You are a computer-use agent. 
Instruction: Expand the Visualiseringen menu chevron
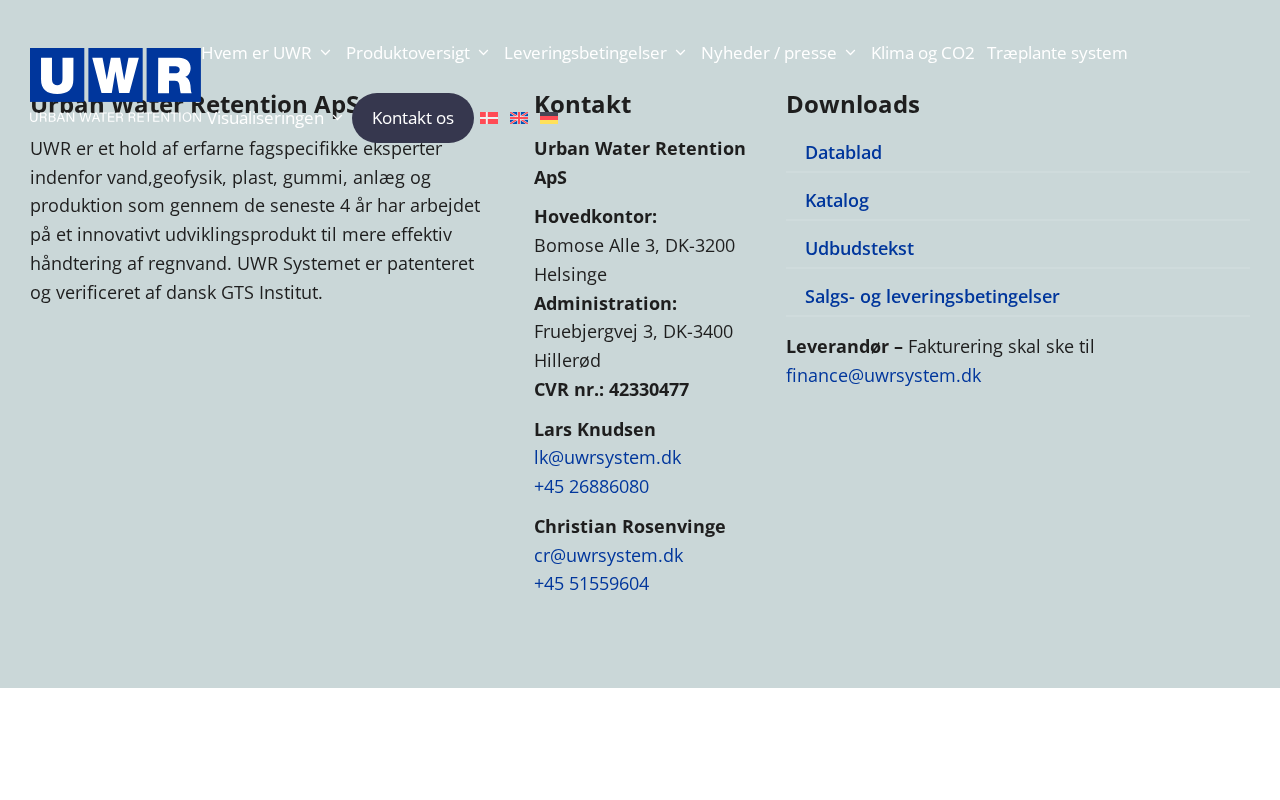coord(338,118)
